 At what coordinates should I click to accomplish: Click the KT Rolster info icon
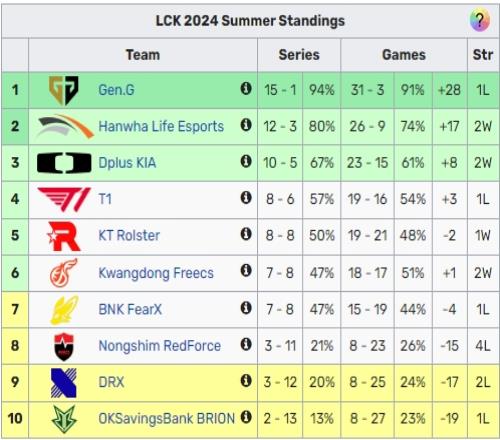246,234
